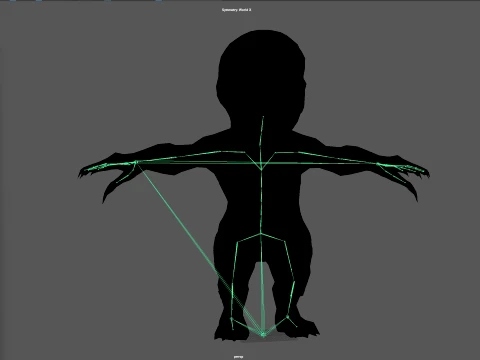Select the chest joint where clavicles meet
480x360 pixels.
pos(262,170)
